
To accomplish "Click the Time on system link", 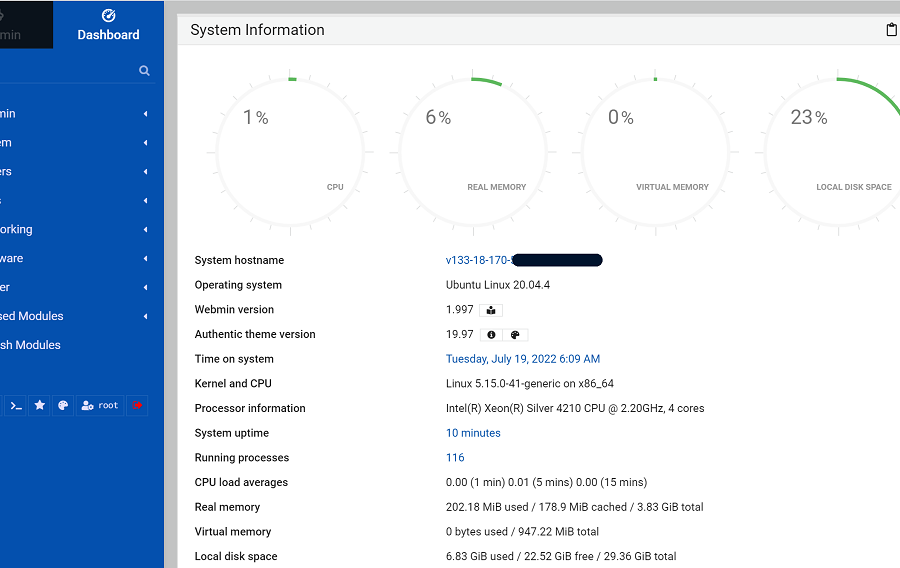I will point(522,359).
